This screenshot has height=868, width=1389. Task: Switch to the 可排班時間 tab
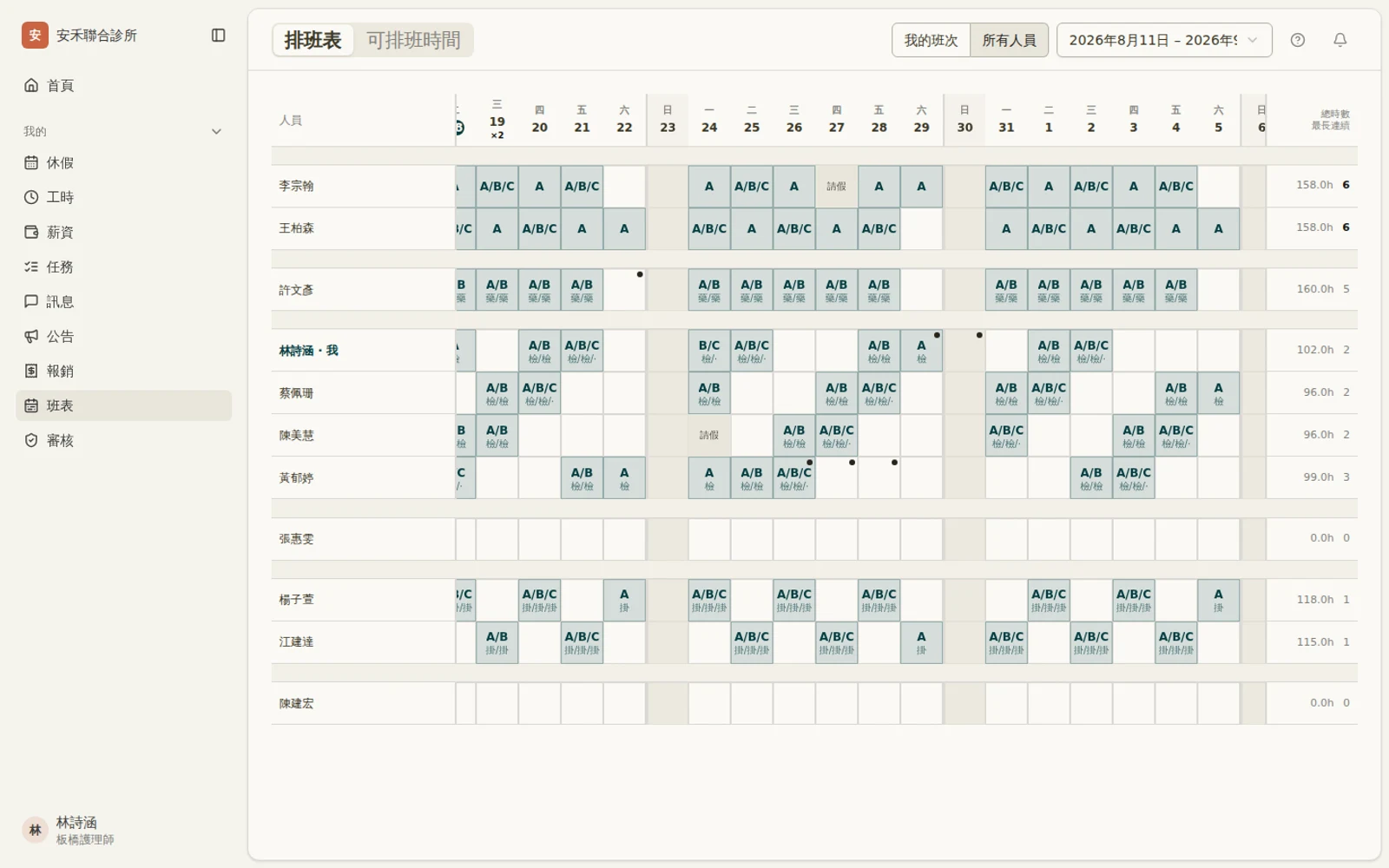[x=413, y=40]
